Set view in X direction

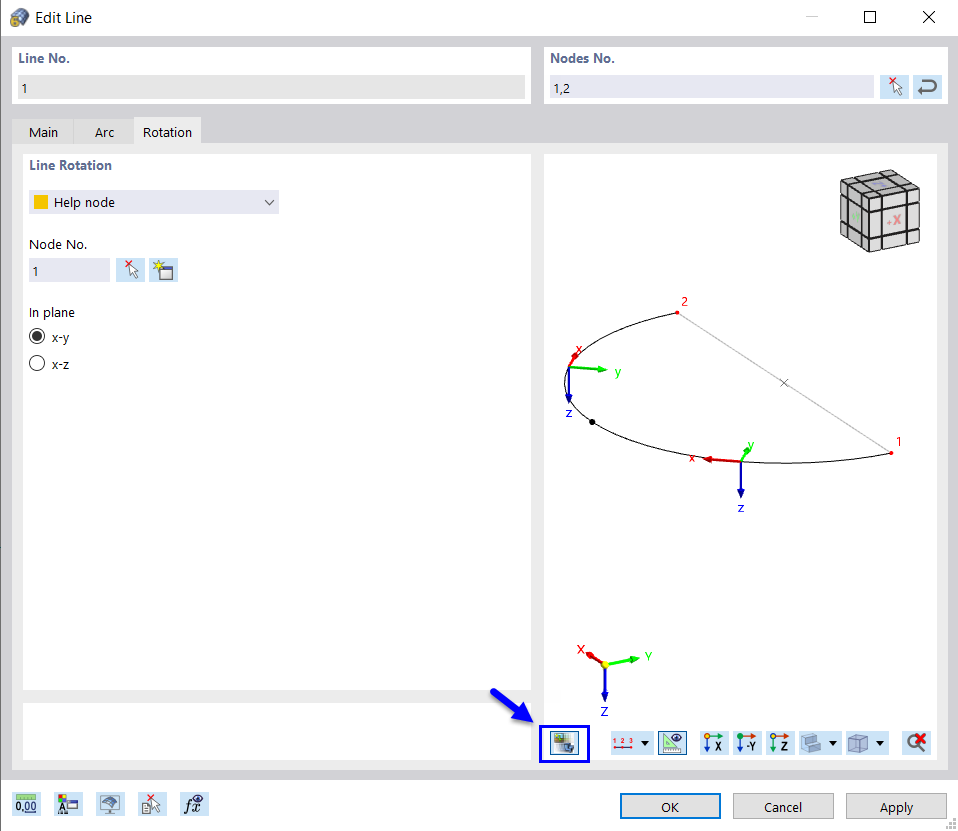point(713,742)
